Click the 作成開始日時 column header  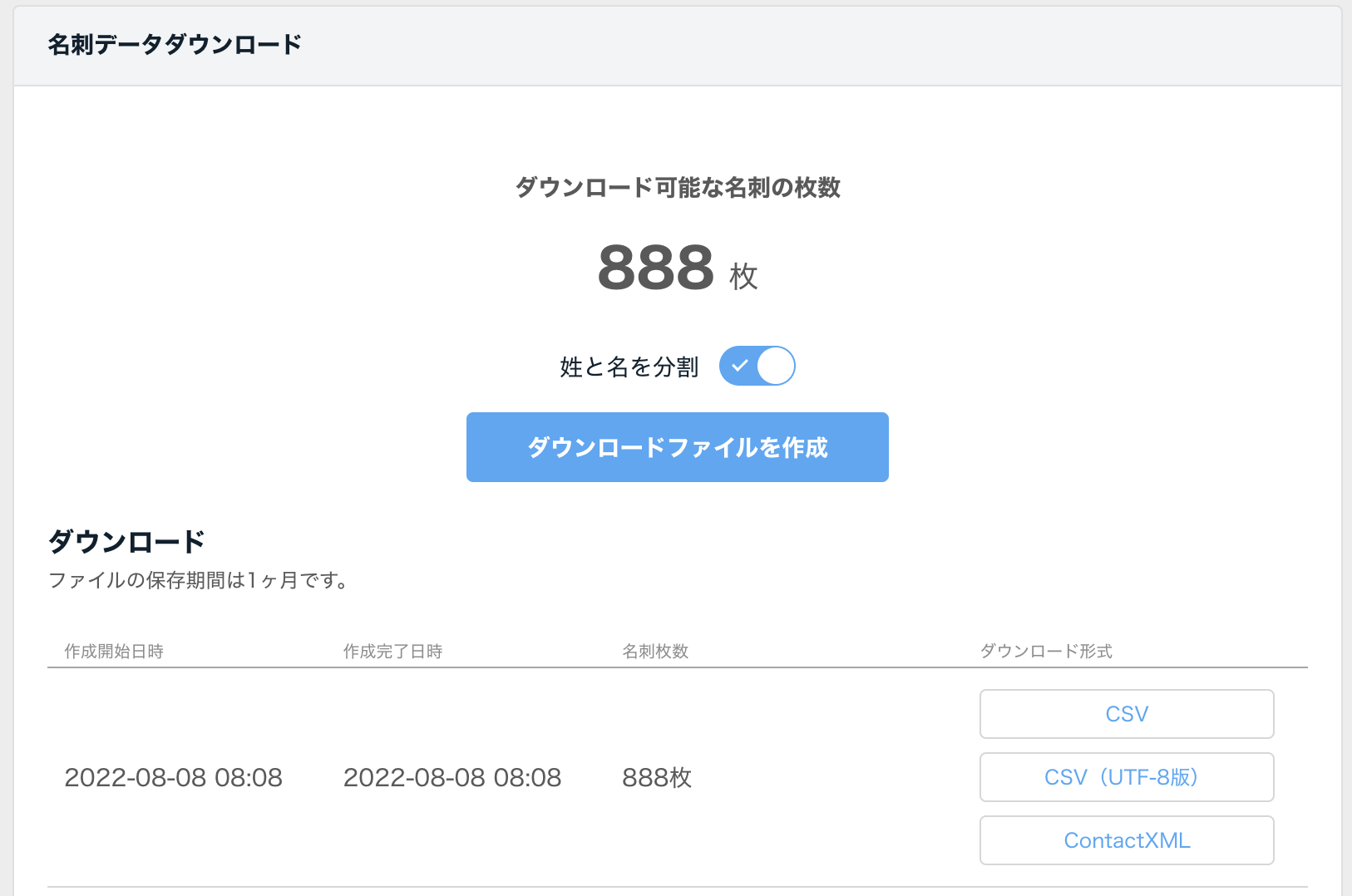(114, 652)
